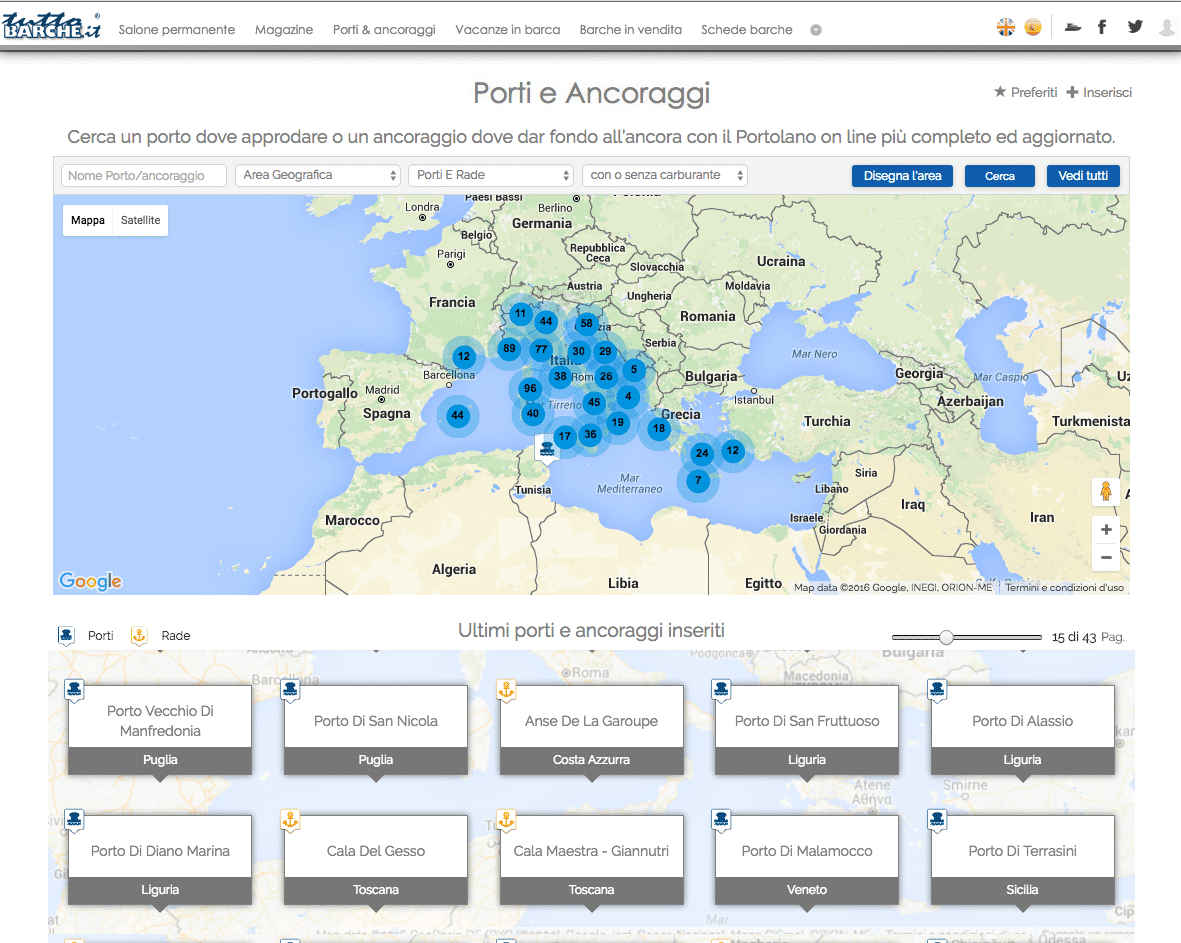Switch site language to English flag
This screenshot has height=943, width=1181.
(x=1006, y=28)
